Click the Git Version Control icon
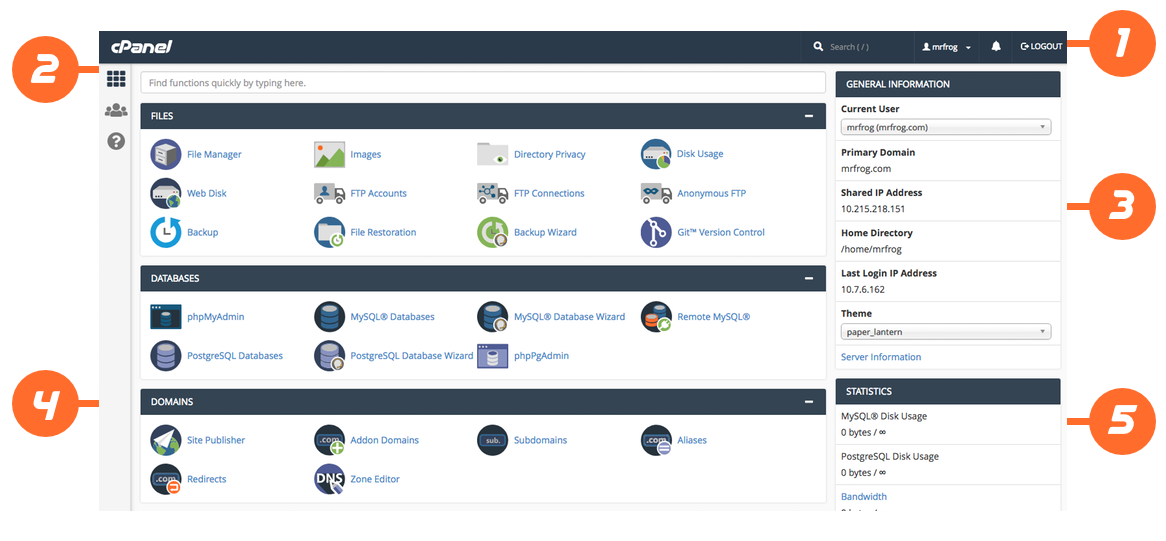1166x541 pixels. point(656,232)
